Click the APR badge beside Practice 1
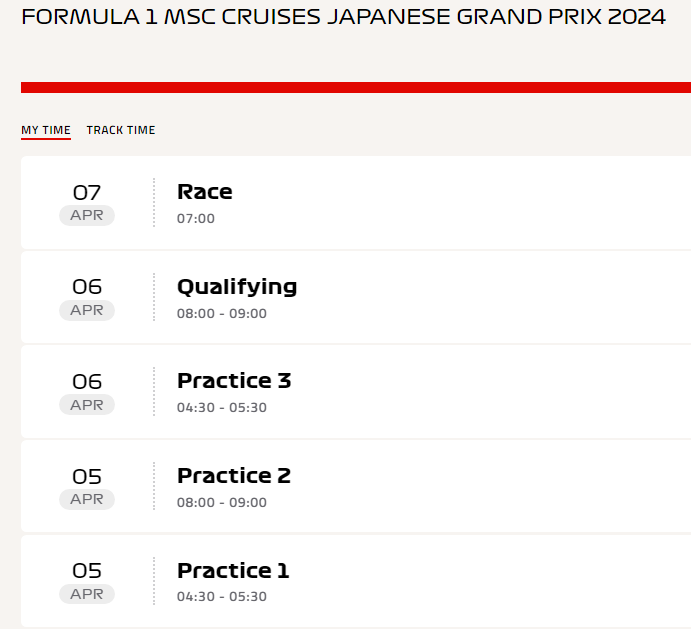Image resolution: width=691 pixels, height=629 pixels. click(x=87, y=594)
